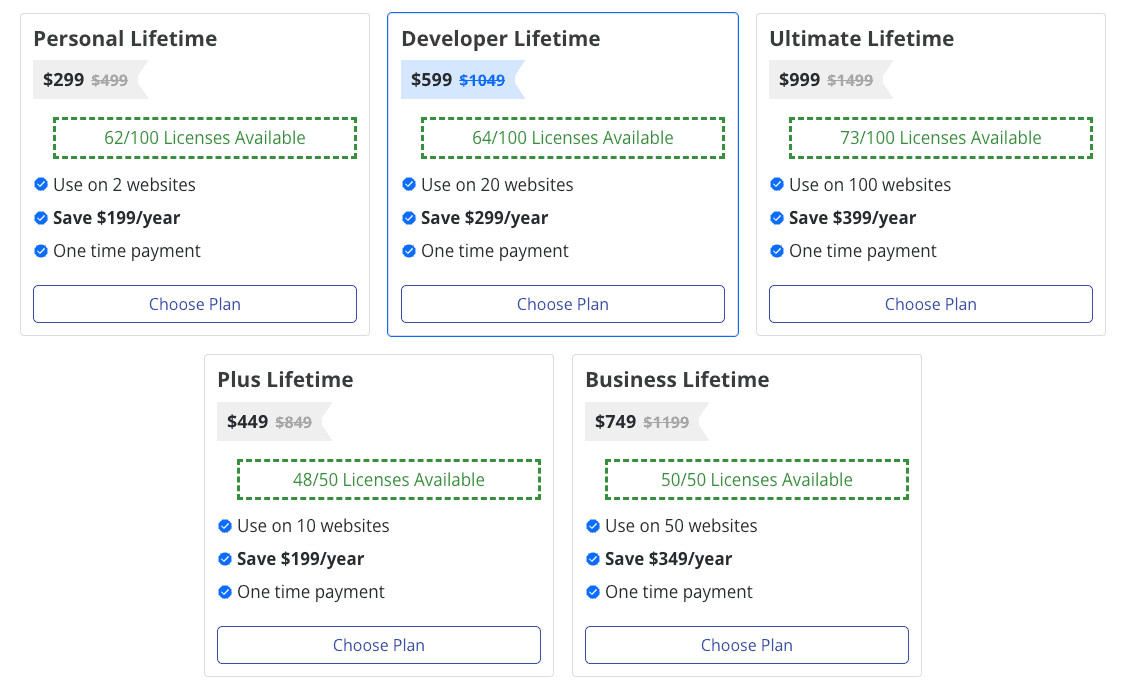1131x691 pixels.
Task: Click the check icon next to 'One time payment' in Developer Lifetime
Action: pos(409,251)
